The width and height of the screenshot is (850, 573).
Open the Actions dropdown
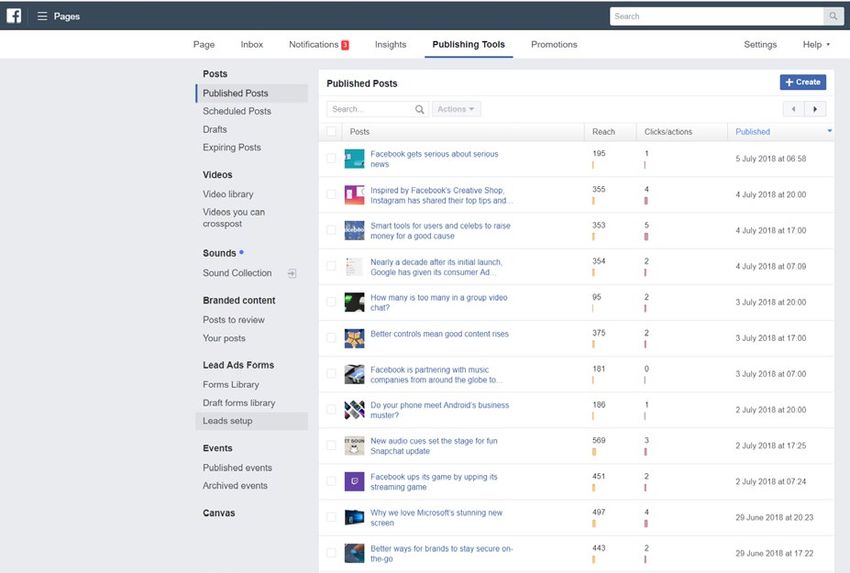[456, 109]
